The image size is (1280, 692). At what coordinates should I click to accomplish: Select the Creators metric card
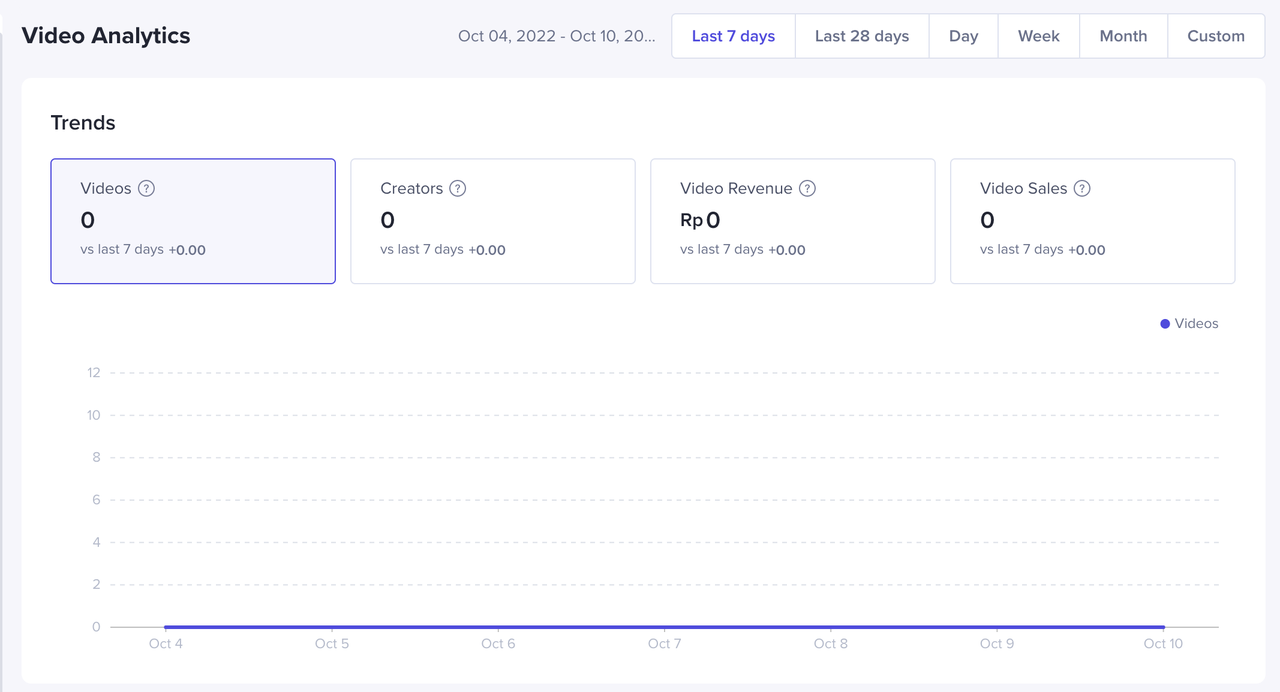tap(493, 221)
